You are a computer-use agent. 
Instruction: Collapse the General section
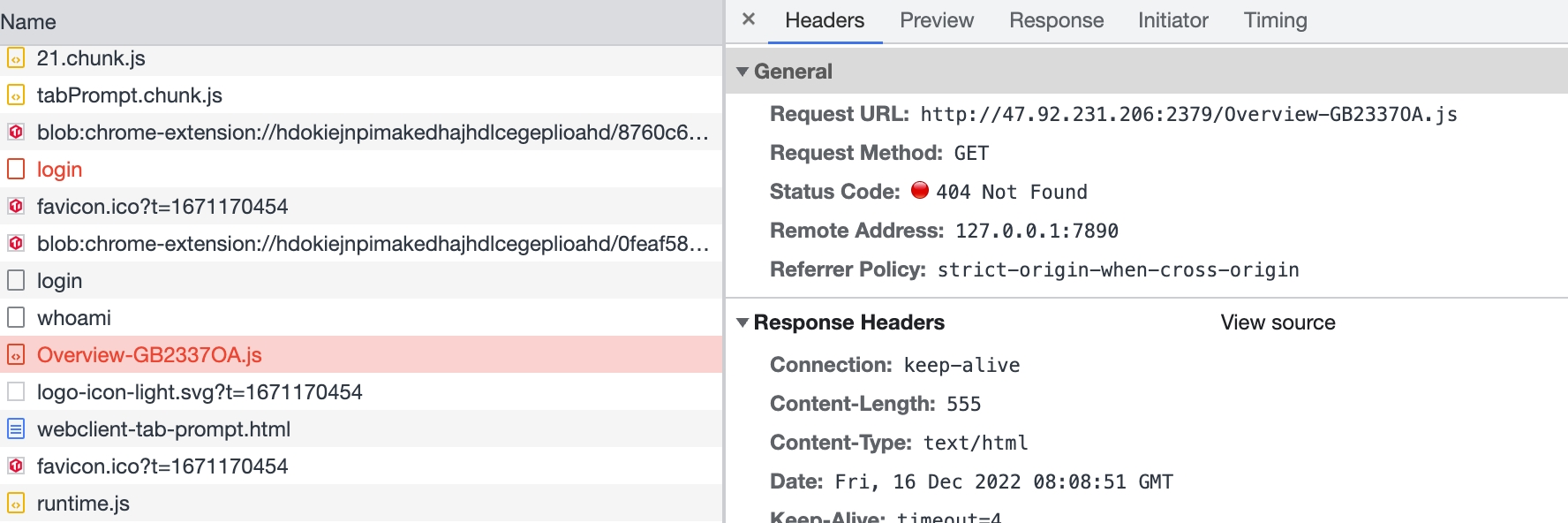[743, 72]
